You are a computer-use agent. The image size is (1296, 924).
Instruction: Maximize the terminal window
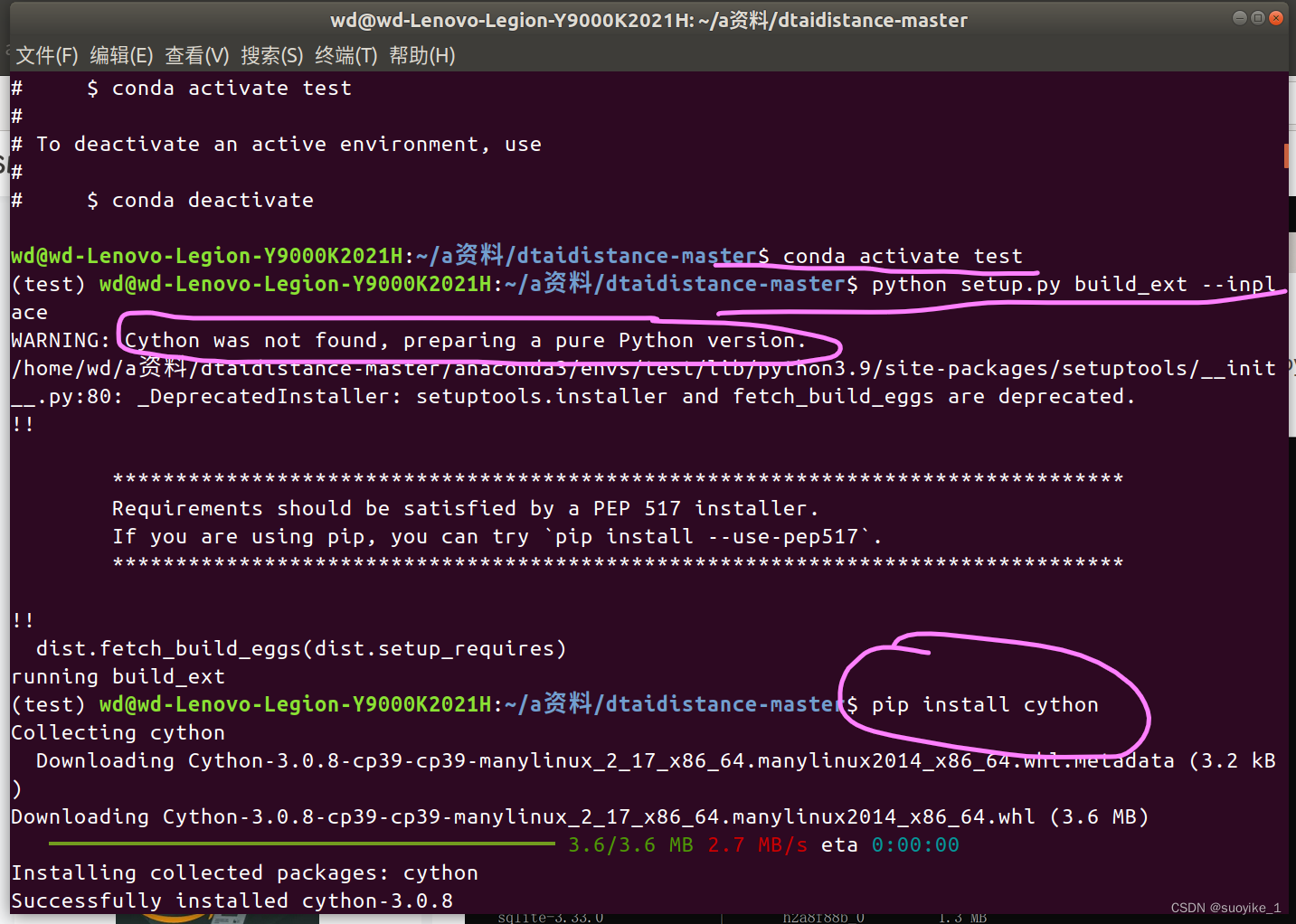coord(1258,17)
